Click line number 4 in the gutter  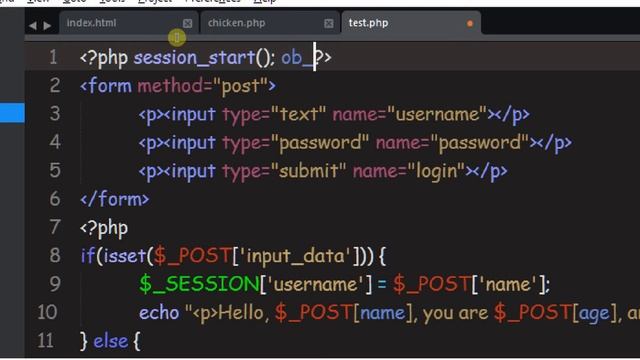pyautogui.click(x=55, y=142)
